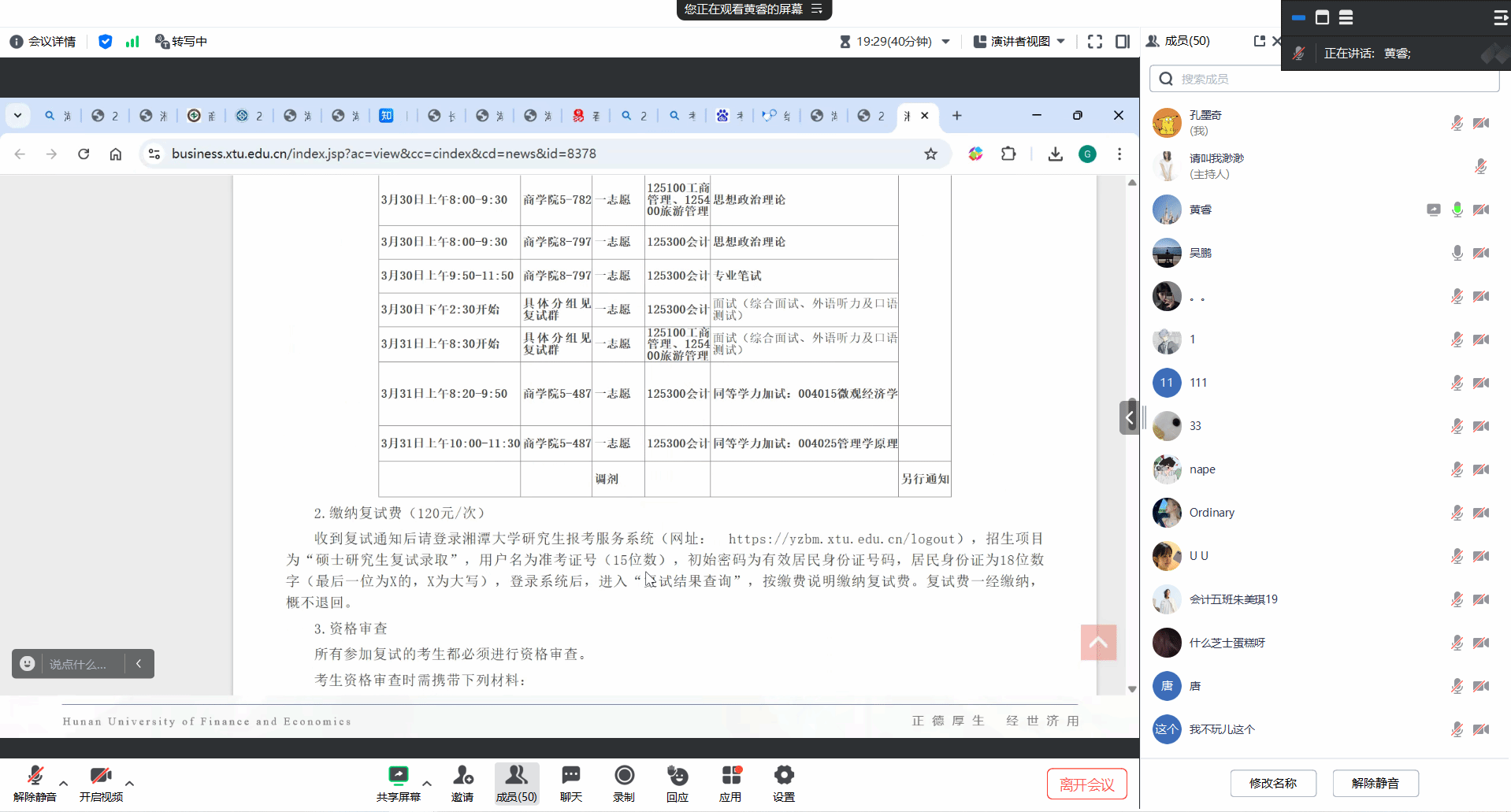Open the 会议详情 meeting info item
This screenshot has width=1511, height=812.
point(43,42)
